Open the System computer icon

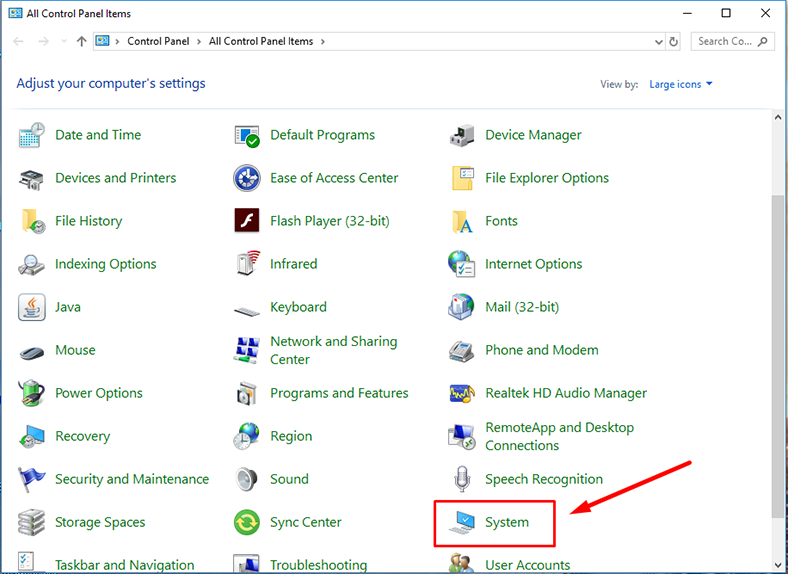tap(462, 522)
